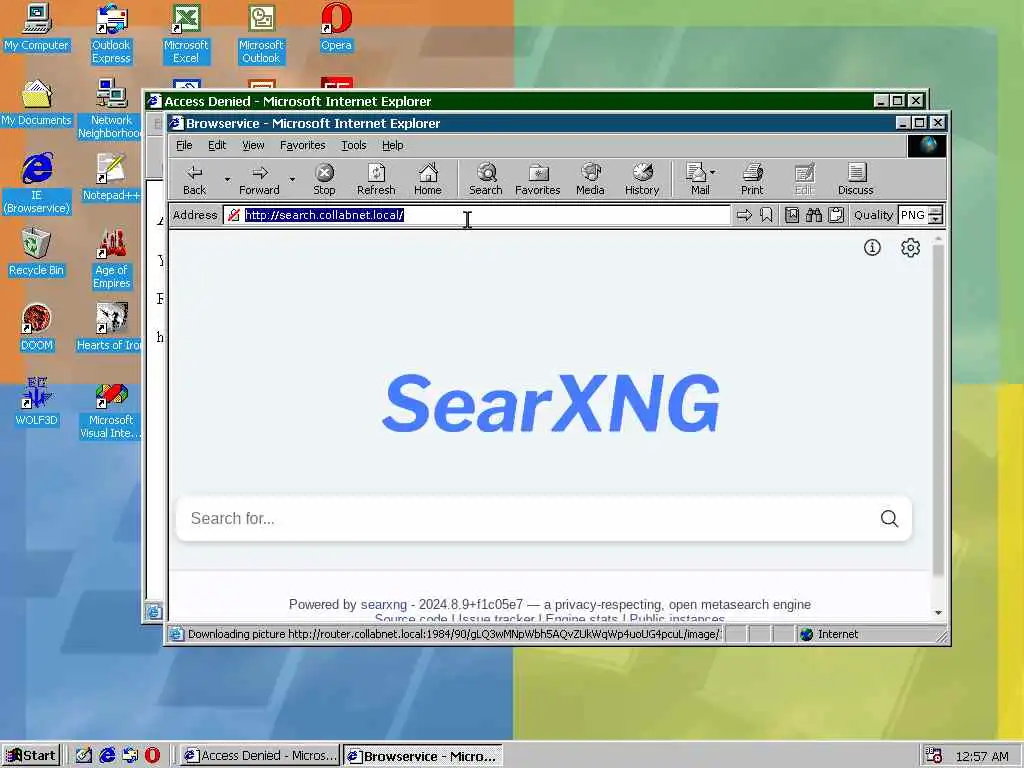Image resolution: width=1024 pixels, height=768 pixels.
Task: Click scrollbar down arrow of page
Action: pos(938,613)
